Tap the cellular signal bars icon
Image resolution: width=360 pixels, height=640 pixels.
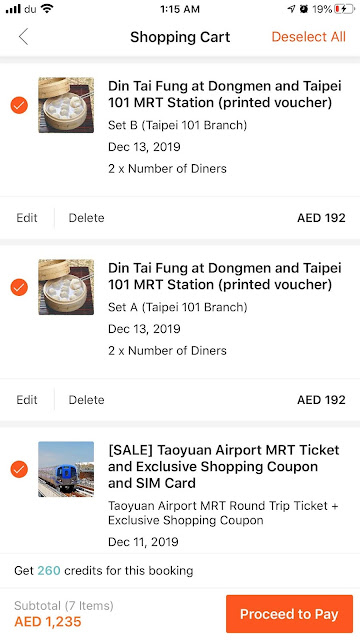point(13,9)
